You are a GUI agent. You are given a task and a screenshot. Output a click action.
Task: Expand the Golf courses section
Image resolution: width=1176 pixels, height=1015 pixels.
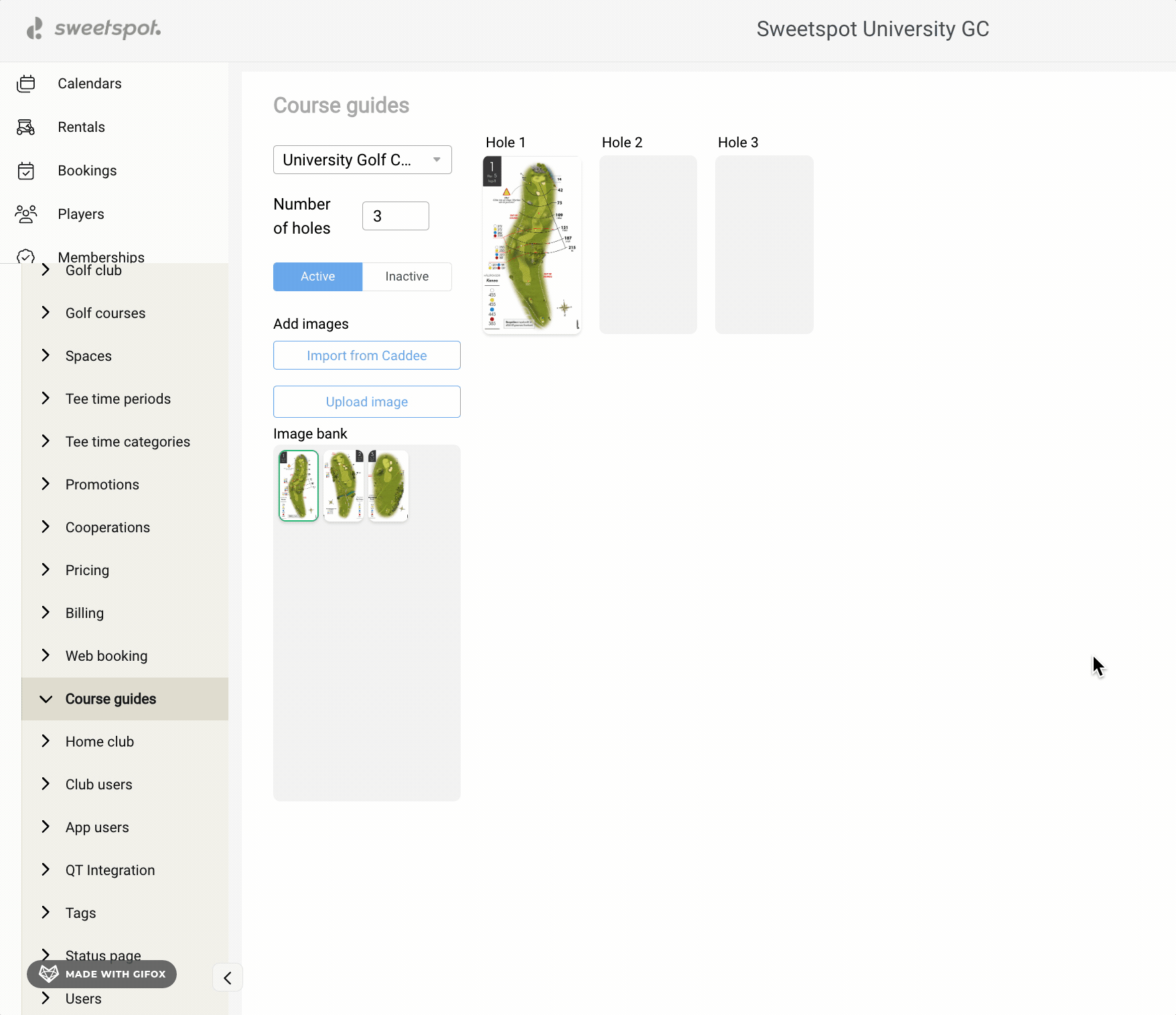tap(105, 313)
